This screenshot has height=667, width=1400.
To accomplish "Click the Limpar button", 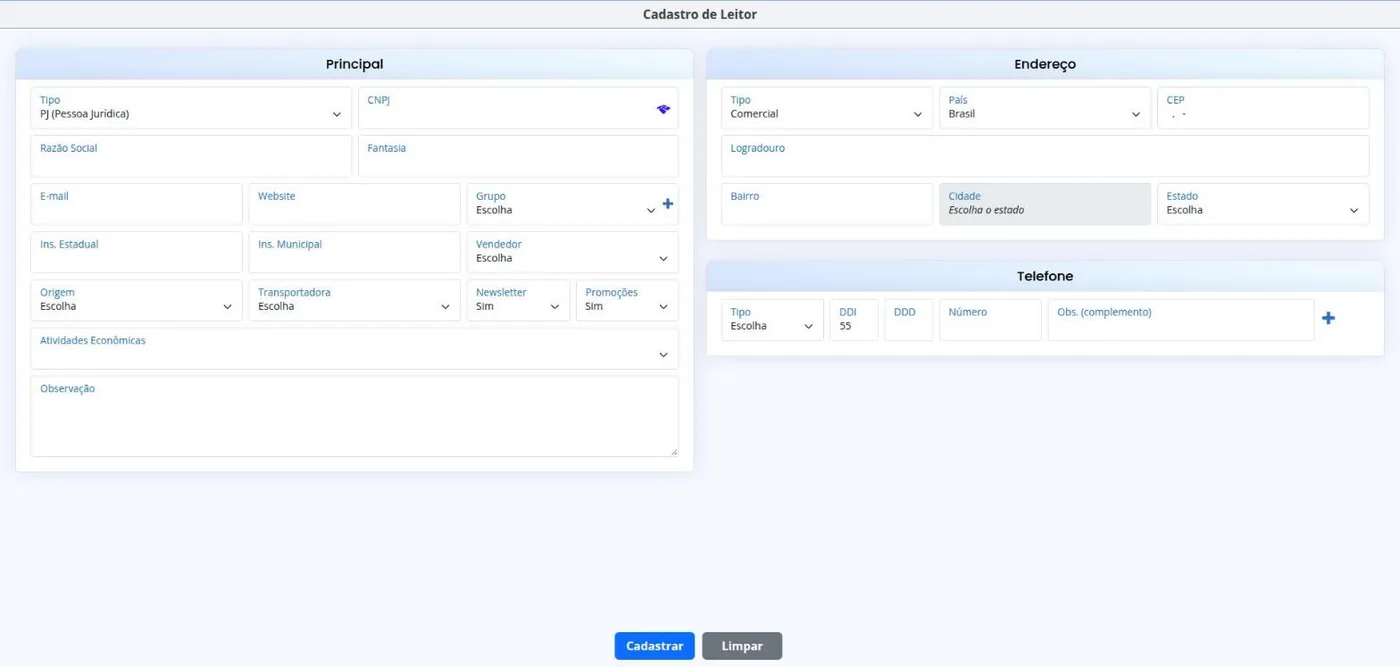I will (742, 646).
